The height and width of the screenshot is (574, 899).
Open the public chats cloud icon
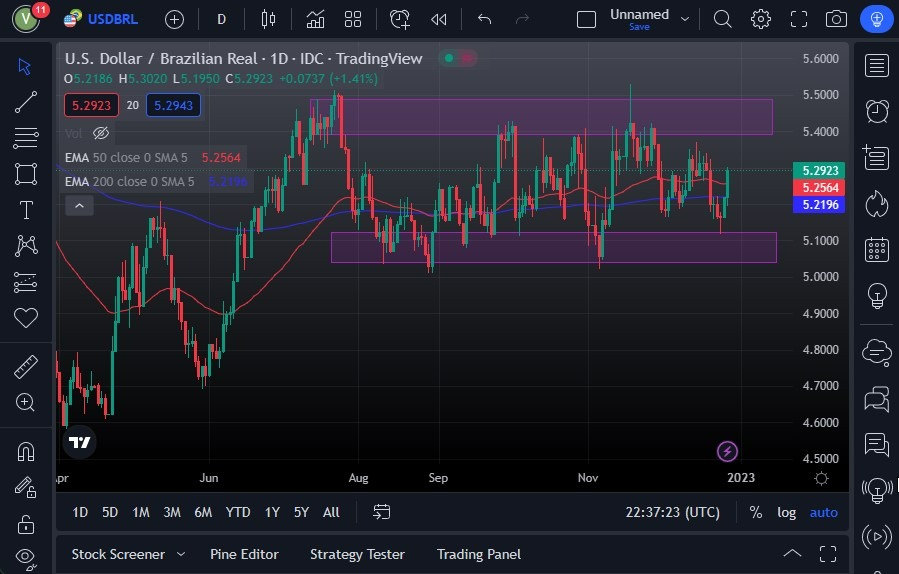point(877,351)
